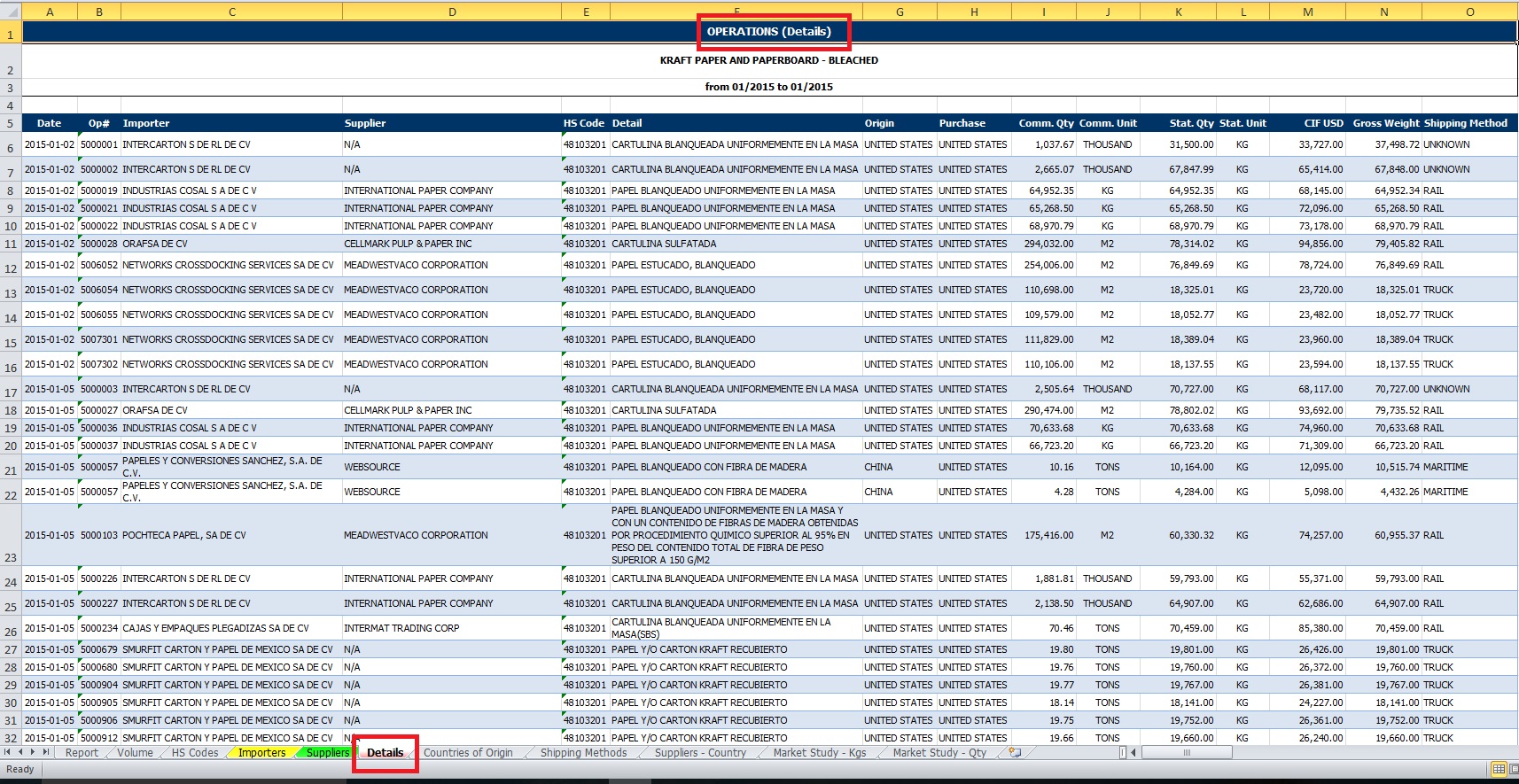Screen dimensions: 1519x784
Task: Switch to Normal view in status bar
Action: click(x=1499, y=769)
